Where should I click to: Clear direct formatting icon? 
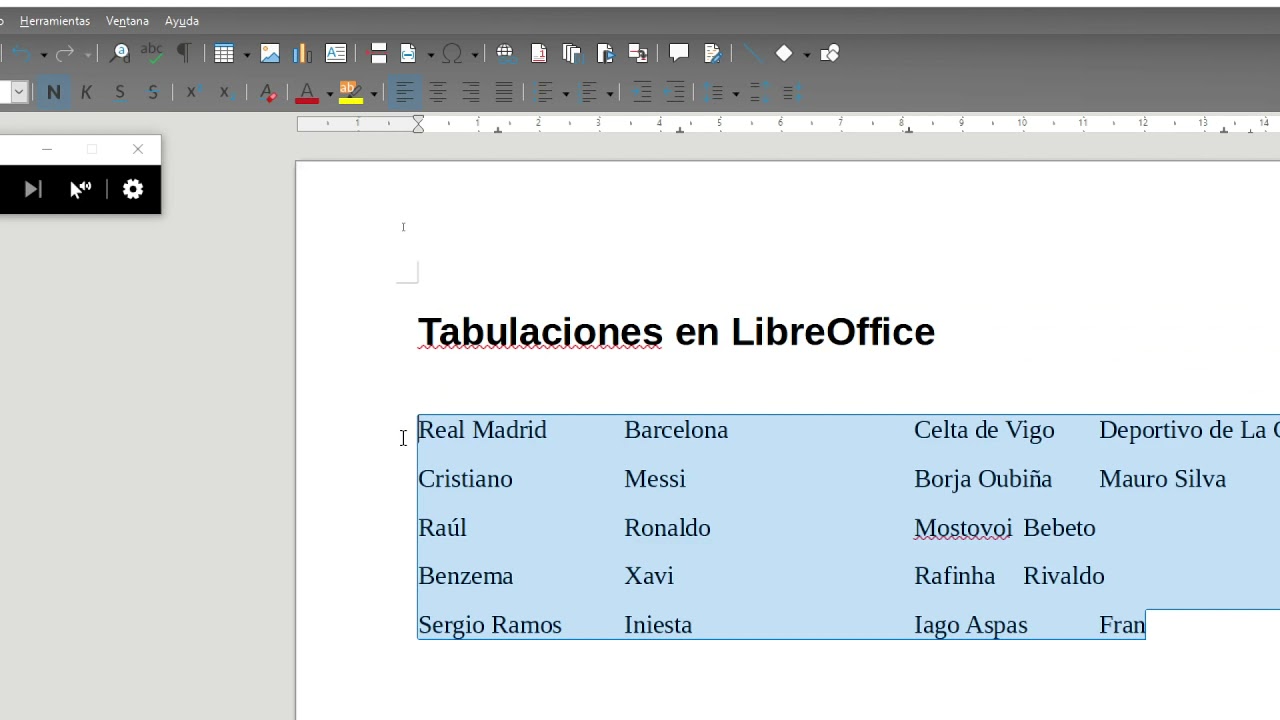(267, 92)
